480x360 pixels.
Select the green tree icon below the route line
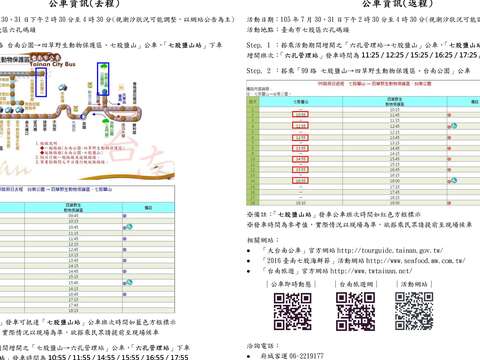pyautogui.click(x=106, y=121)
